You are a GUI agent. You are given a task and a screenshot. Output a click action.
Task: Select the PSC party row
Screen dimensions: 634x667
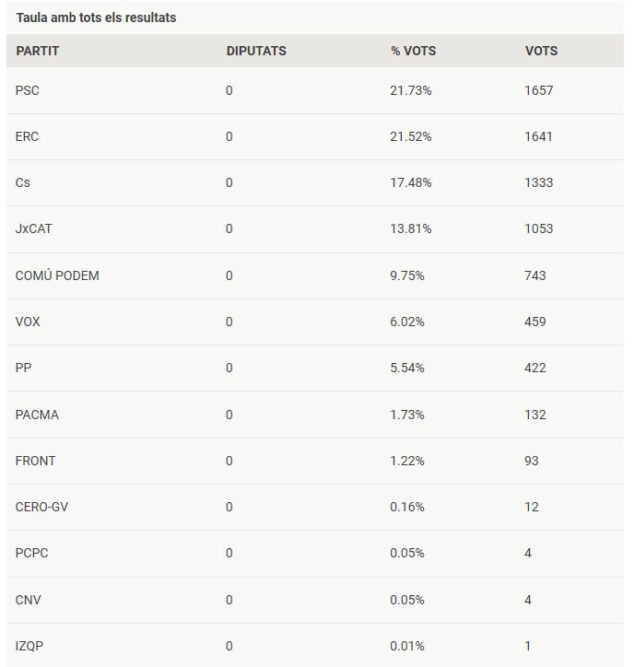315,91
